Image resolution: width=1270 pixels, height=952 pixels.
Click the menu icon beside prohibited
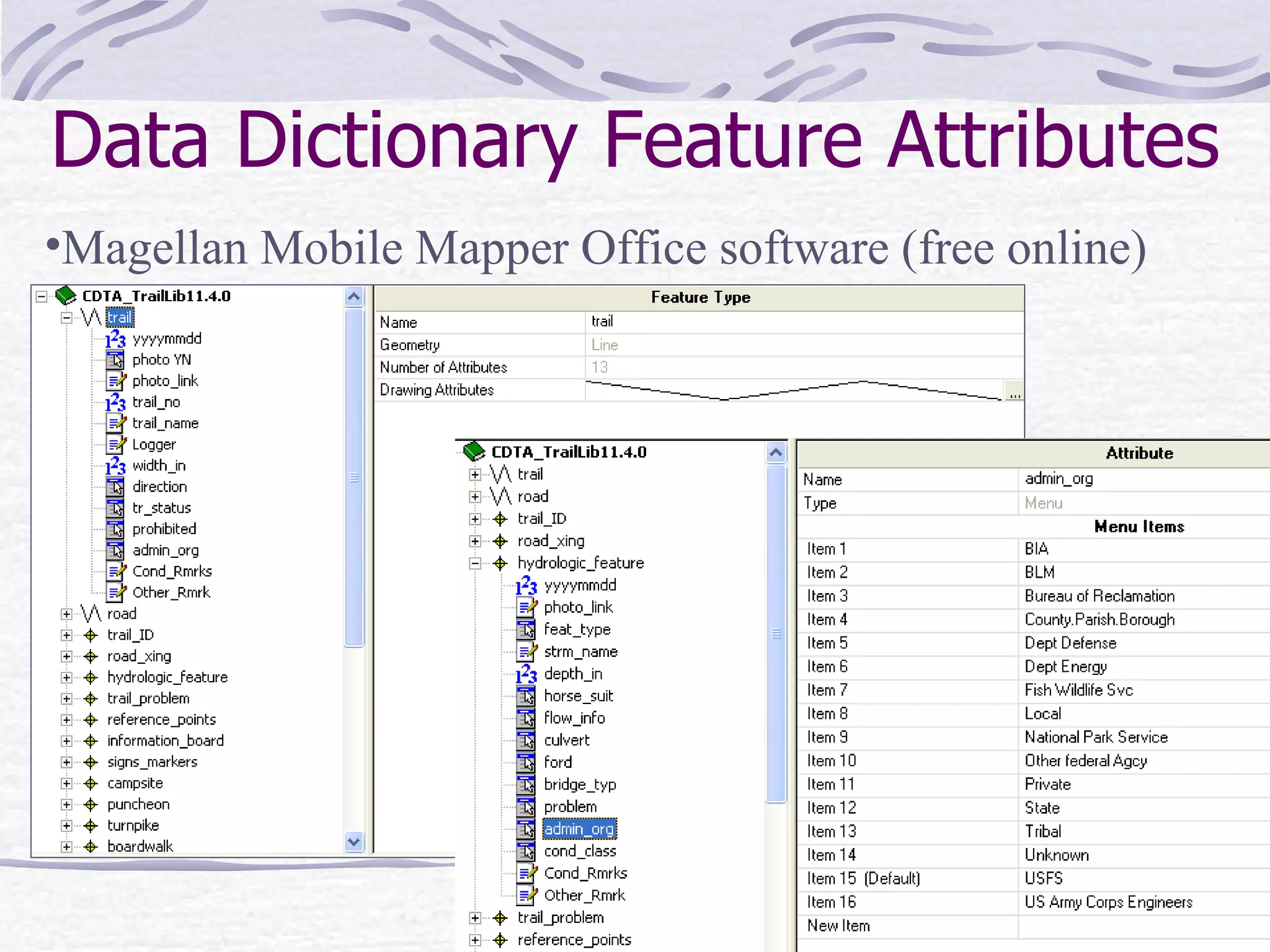tap(115, 529)
